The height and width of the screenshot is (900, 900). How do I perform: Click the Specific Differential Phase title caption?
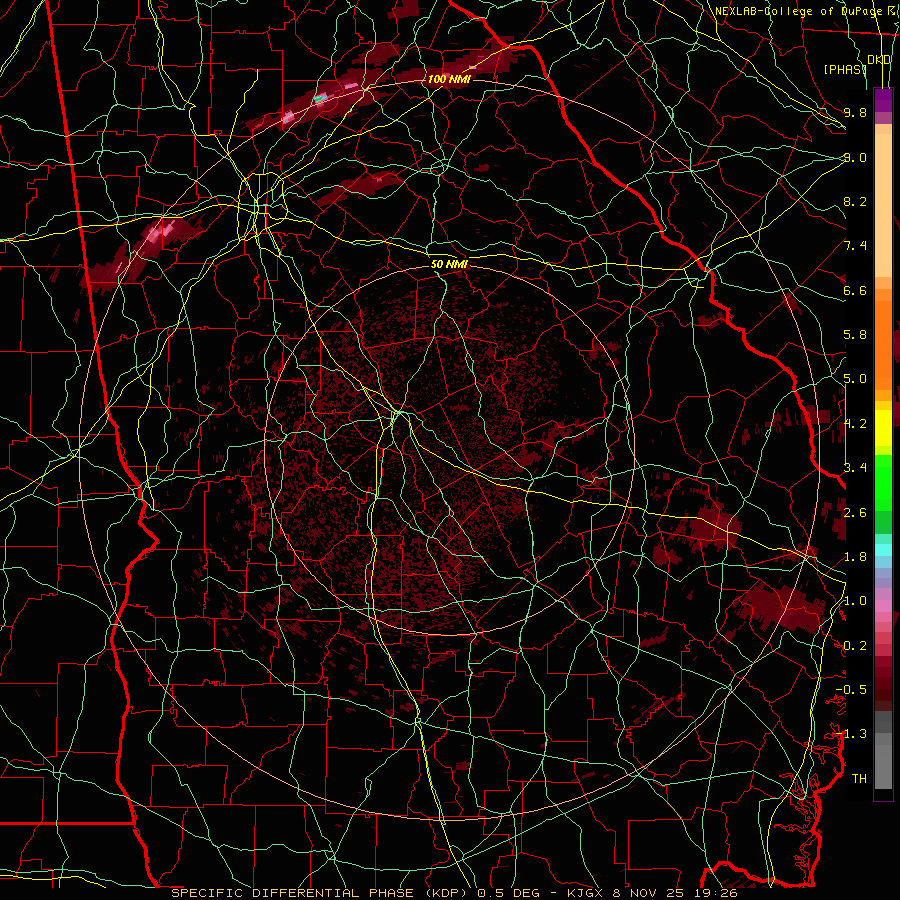pos(454,893)
